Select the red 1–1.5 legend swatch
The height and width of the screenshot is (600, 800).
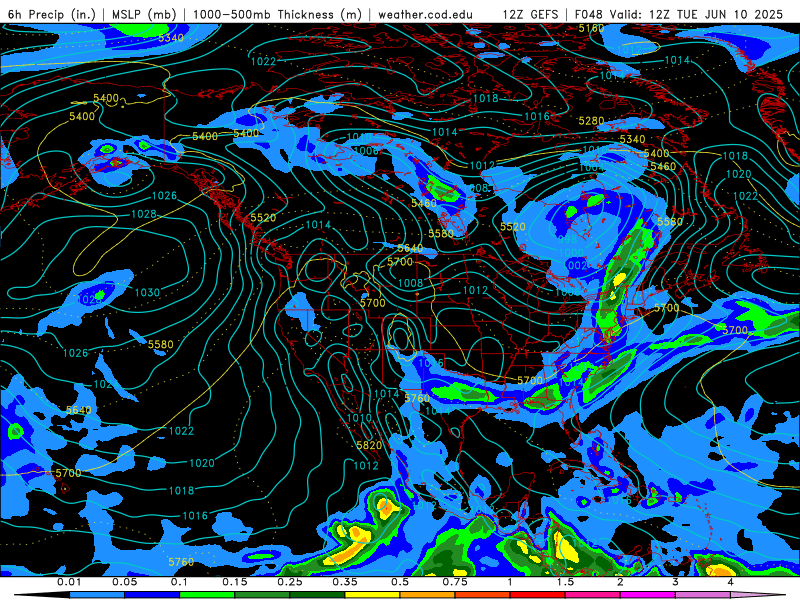click(538, 595)
